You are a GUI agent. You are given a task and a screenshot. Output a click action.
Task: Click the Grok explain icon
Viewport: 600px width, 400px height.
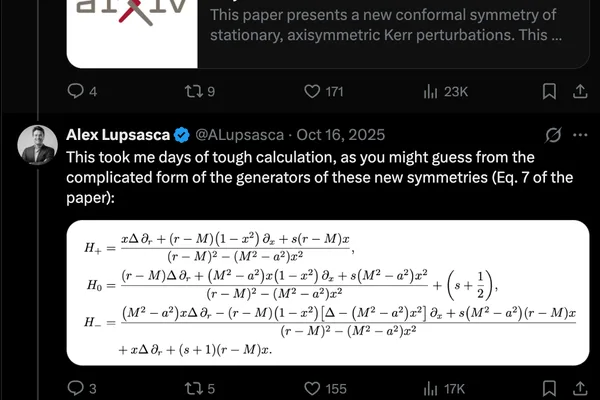[x=553, y=135]
